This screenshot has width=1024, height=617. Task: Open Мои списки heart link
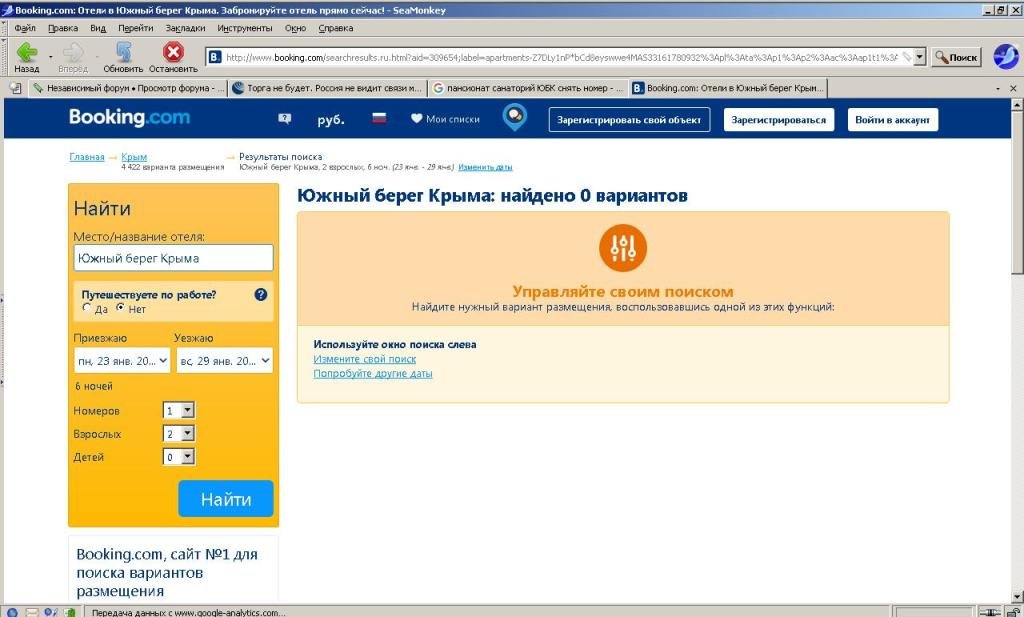pyautogui.click(x=445, y=119)
